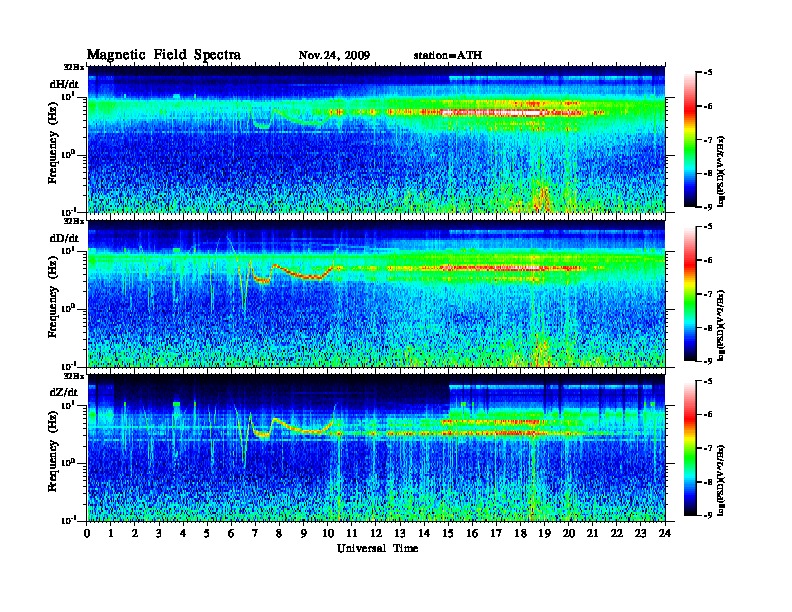792x612 pixels.
Task: Click hour tick label "9" on time axis
Action: [x=304, y=533]
